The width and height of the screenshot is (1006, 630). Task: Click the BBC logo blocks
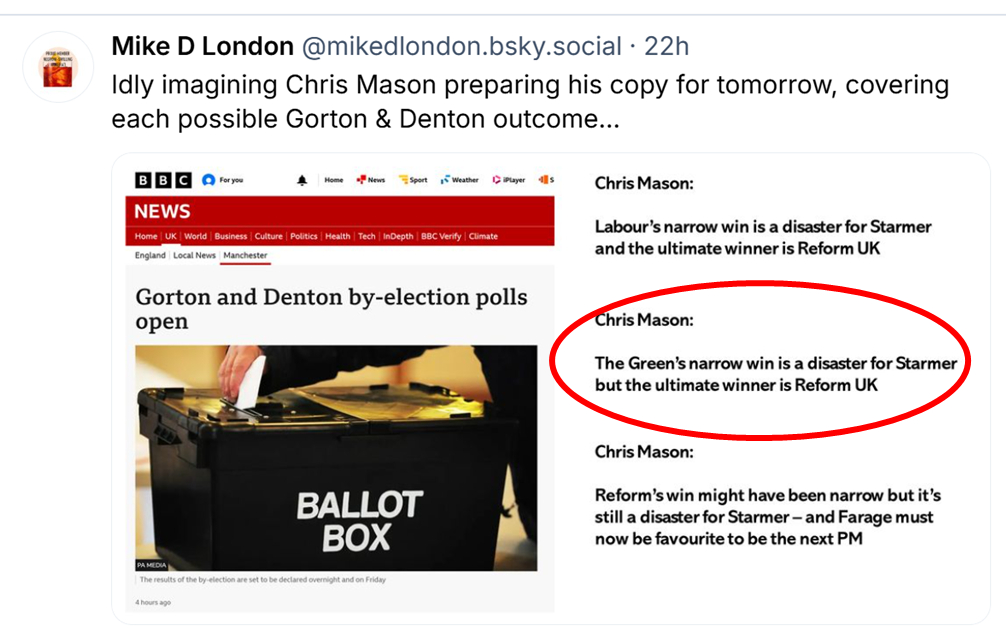[x=163, y=180]
